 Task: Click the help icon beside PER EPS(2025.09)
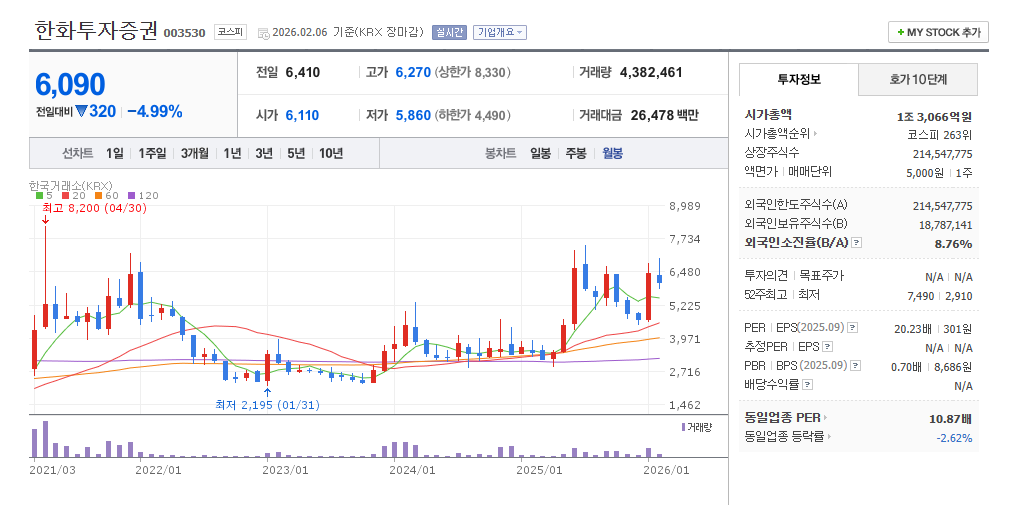(x=852, y=327)
